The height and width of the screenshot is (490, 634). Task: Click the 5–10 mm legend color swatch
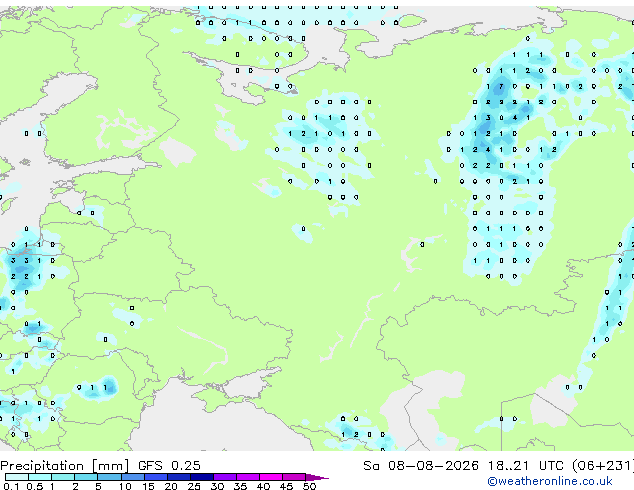(109, 477)
